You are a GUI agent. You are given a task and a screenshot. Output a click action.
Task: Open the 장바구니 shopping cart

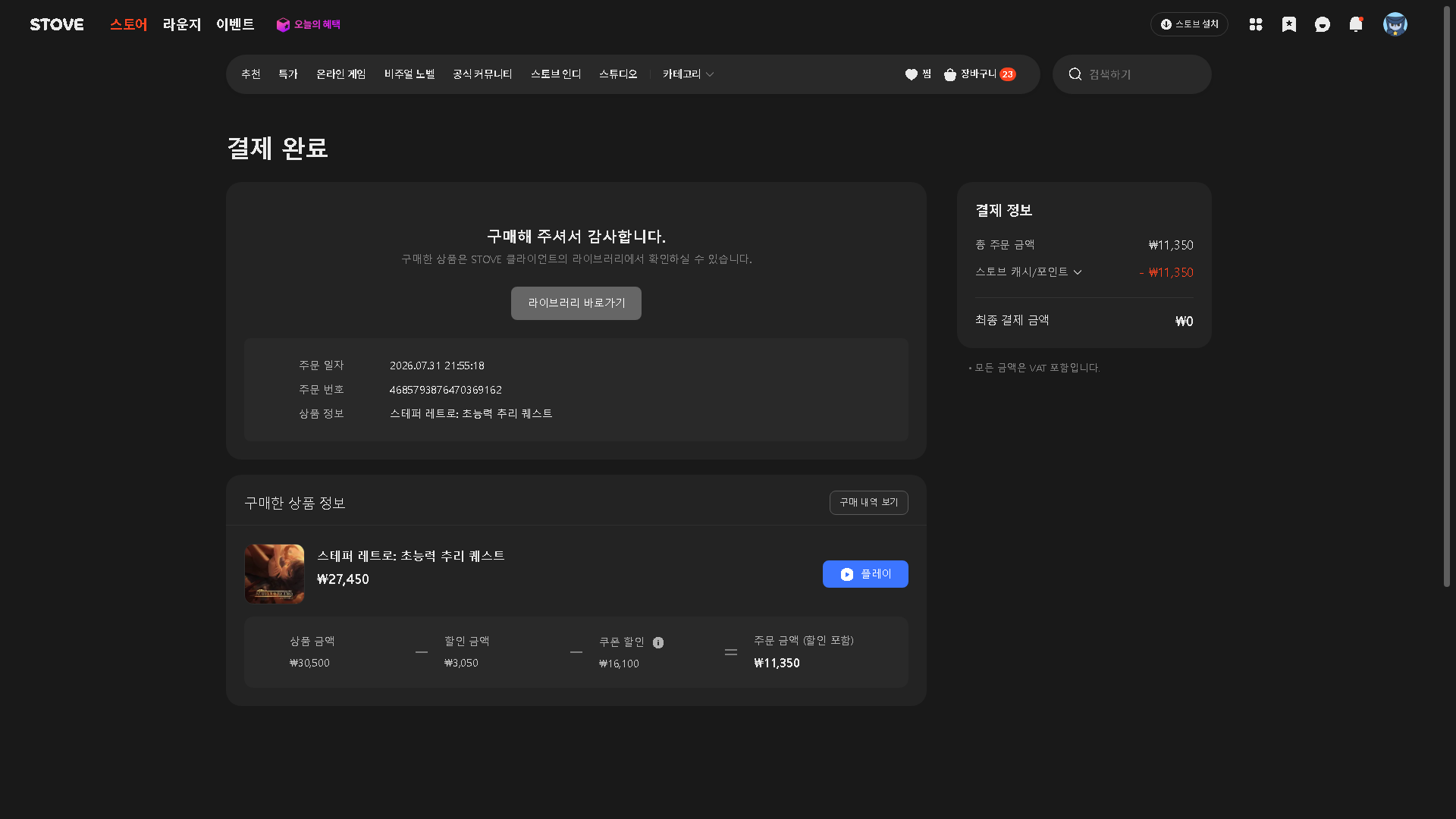point(980,74)
